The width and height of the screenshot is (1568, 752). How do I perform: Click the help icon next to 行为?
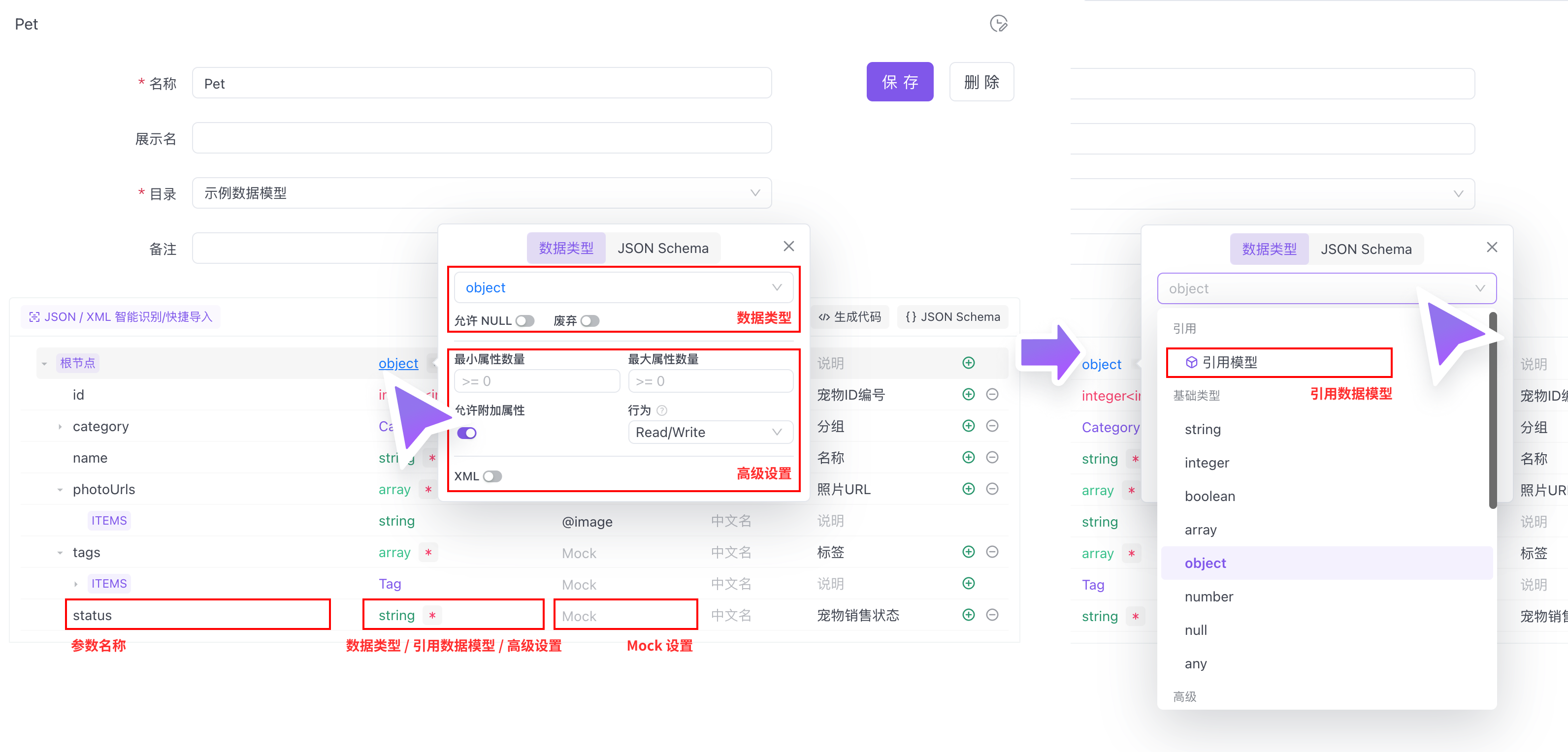(662, 410)
